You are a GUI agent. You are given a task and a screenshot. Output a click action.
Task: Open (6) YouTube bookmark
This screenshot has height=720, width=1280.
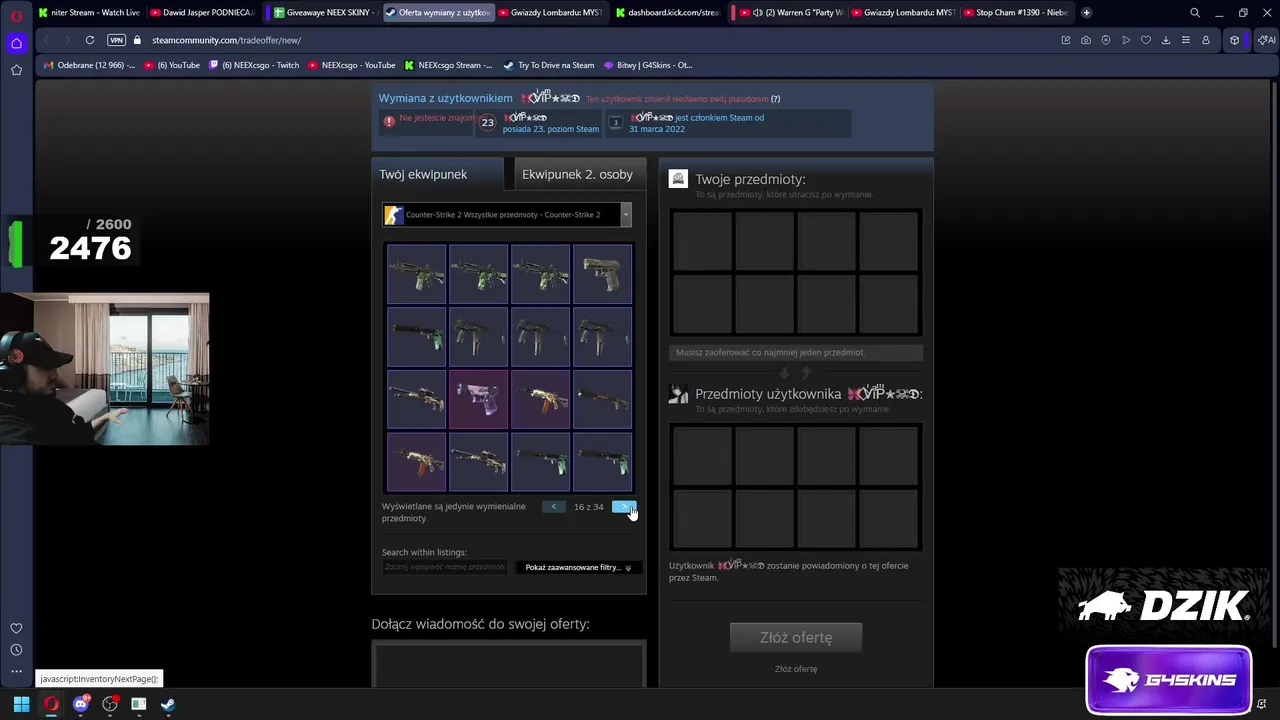coord(172,65)
